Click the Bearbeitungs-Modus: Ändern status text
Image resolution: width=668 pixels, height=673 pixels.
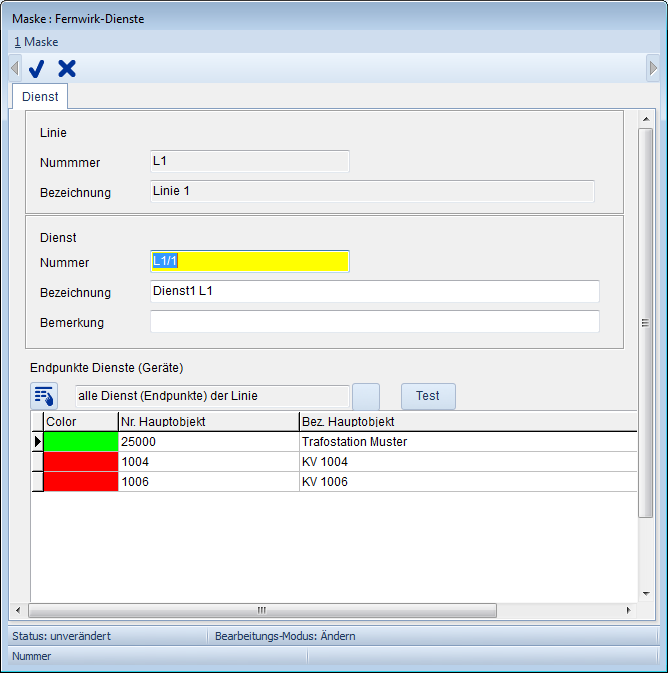point(285,636)
